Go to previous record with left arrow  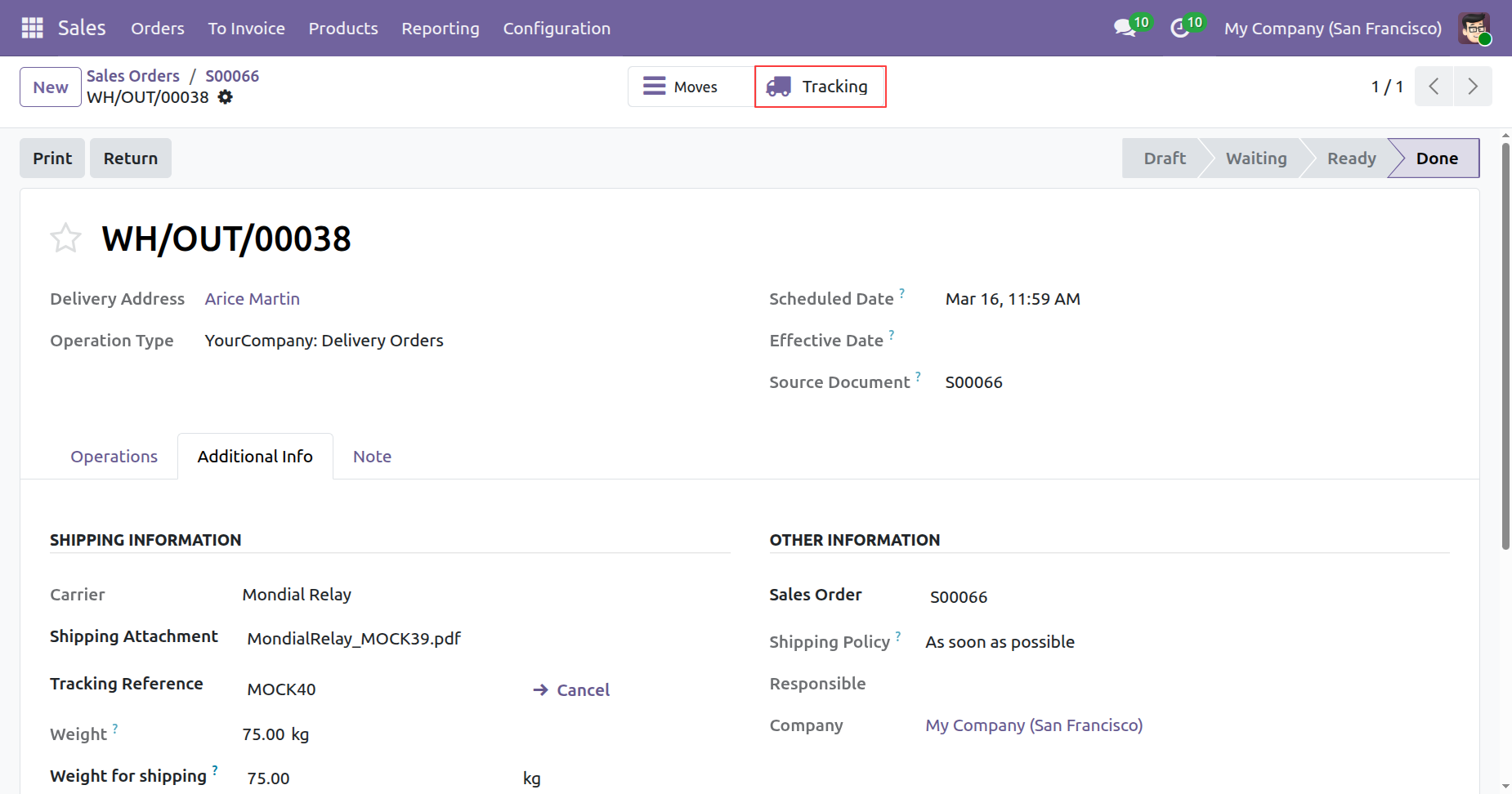[x=1434, y=87]
